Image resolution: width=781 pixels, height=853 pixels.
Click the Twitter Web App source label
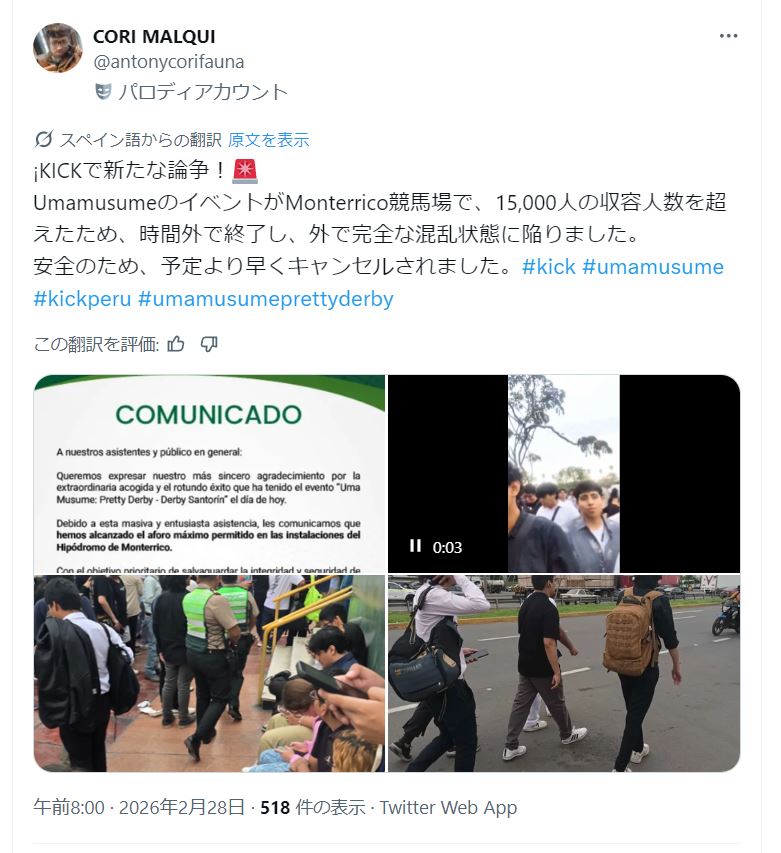tap(448, 807)
